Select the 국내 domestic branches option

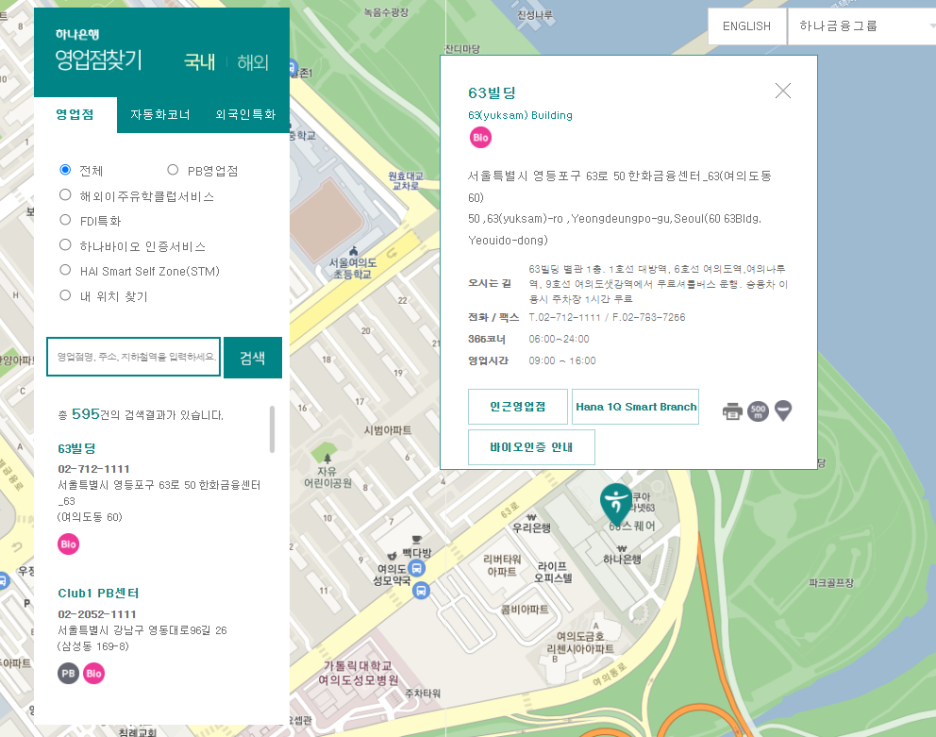point(199,62)
